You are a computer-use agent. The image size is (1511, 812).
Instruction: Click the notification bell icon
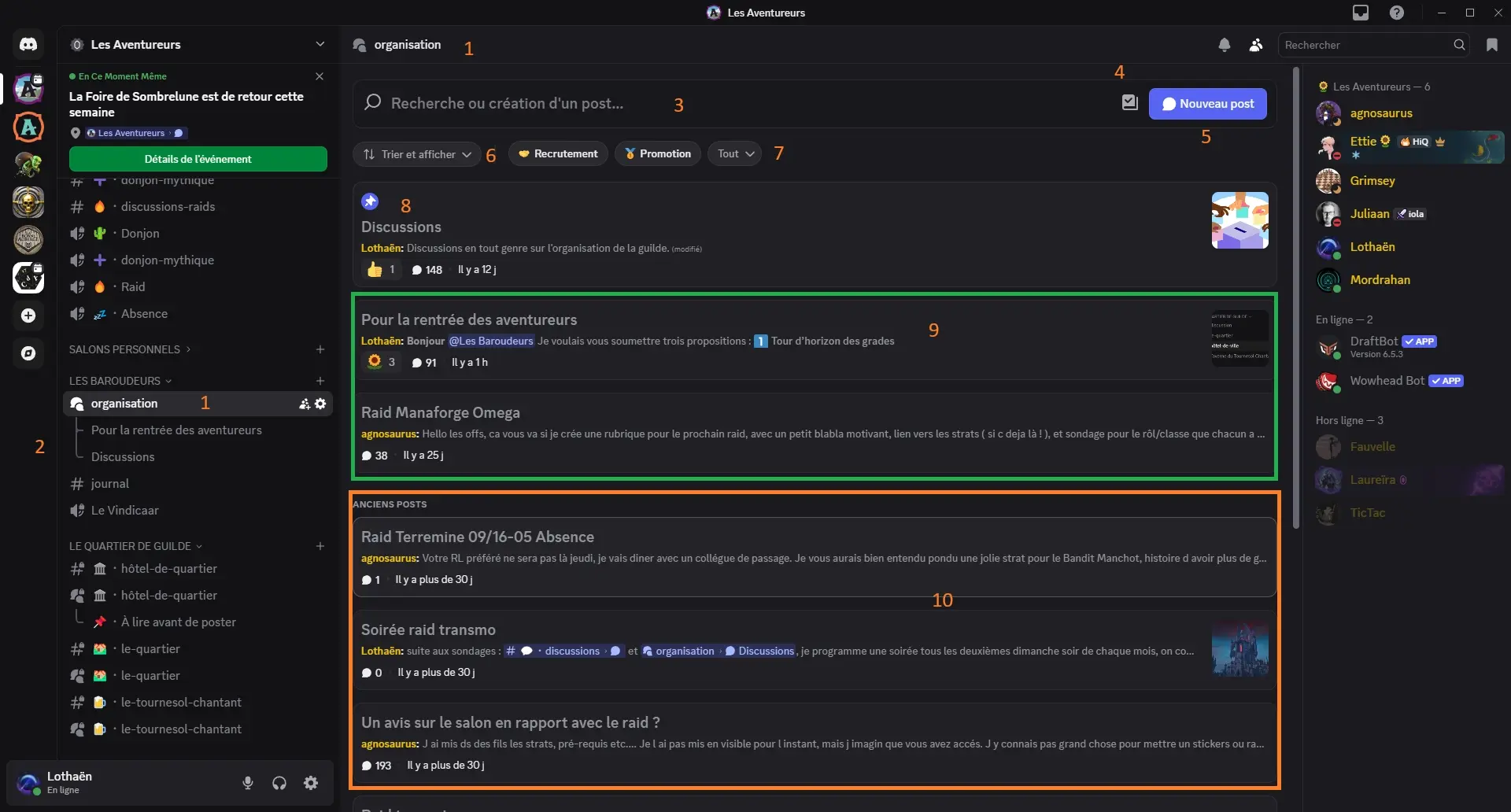click(x=1224, y=45)
